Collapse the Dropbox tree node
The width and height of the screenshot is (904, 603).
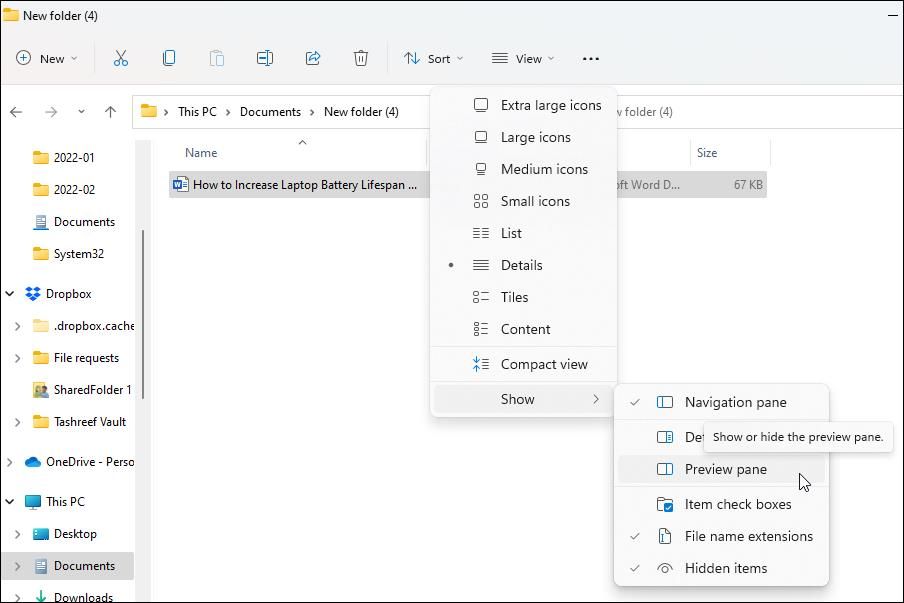point(10,294)
